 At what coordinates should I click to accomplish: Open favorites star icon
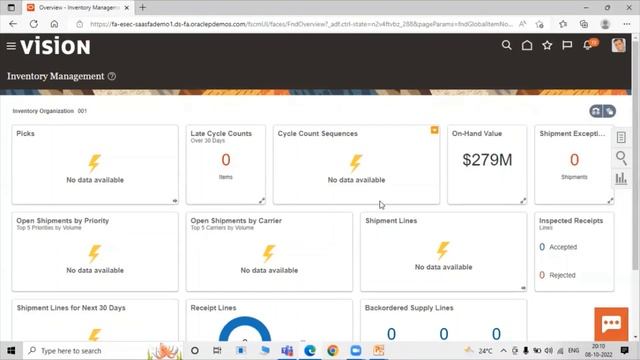point(547,45)
